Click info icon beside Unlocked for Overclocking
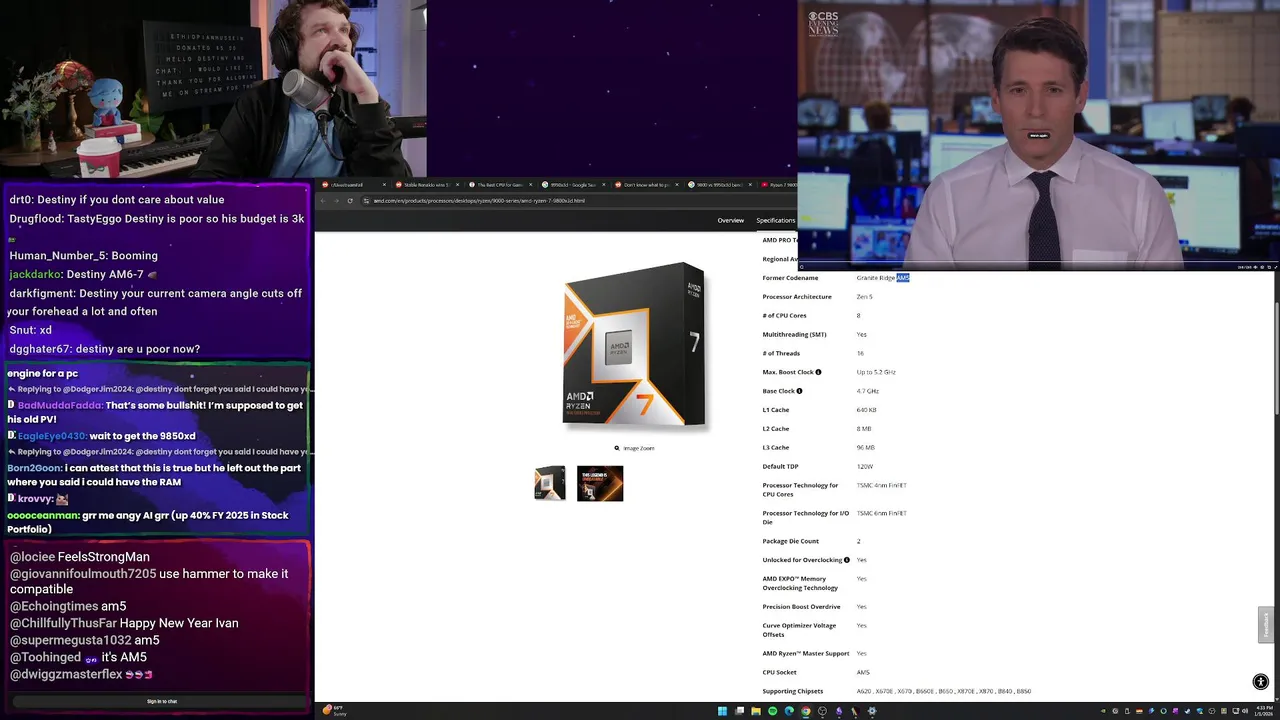1280x720 pixels. (x=846, y=560)
